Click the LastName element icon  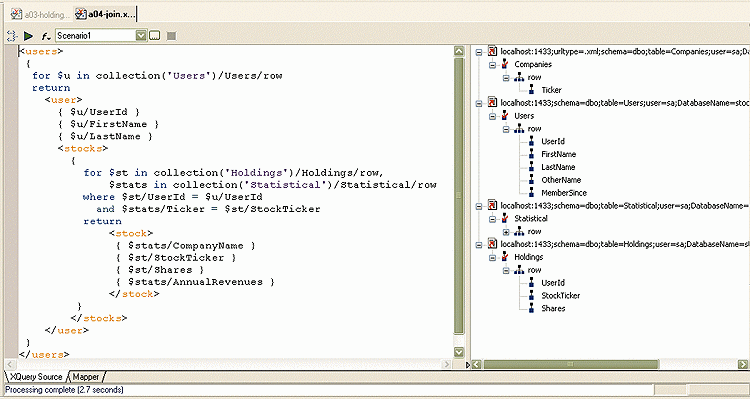tap(531, 167)
